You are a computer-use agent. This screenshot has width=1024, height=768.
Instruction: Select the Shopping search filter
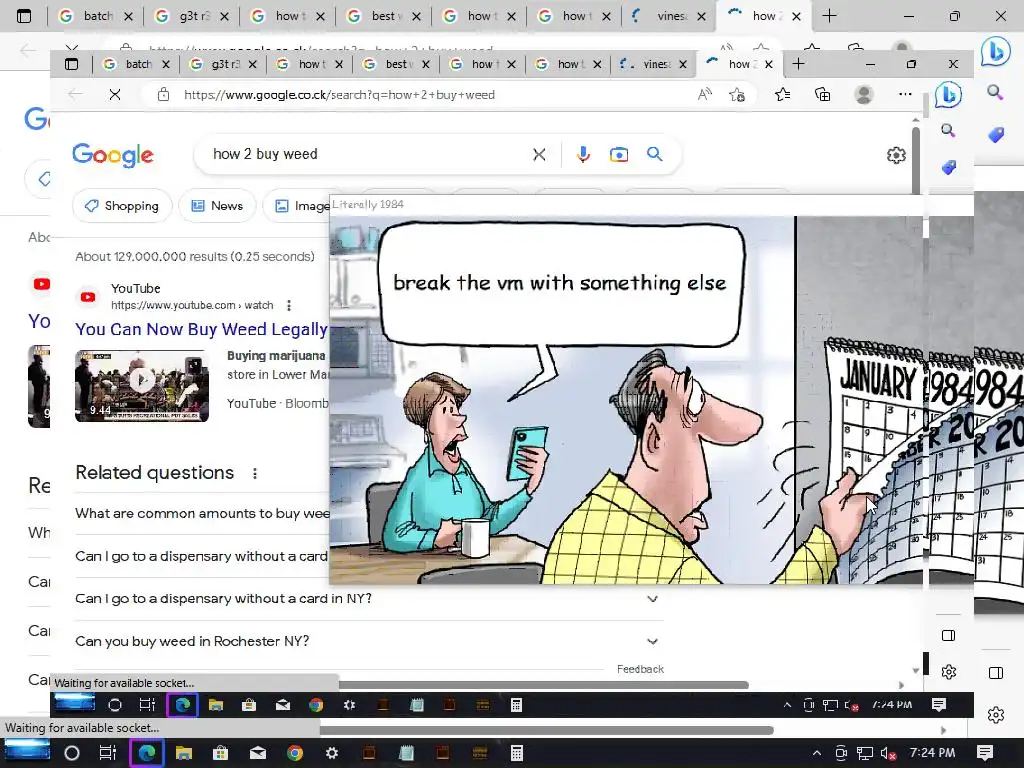click(122, 206)
